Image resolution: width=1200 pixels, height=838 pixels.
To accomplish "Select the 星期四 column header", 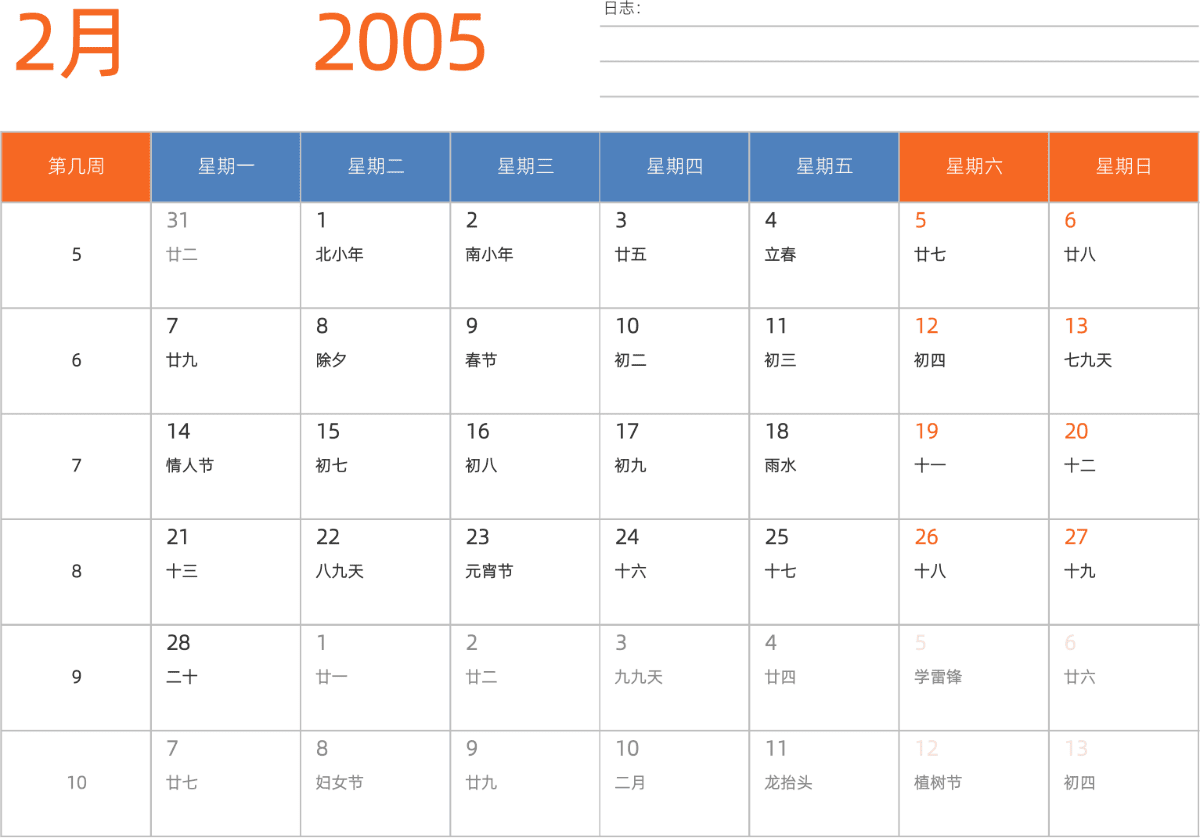I will [675, 167].
